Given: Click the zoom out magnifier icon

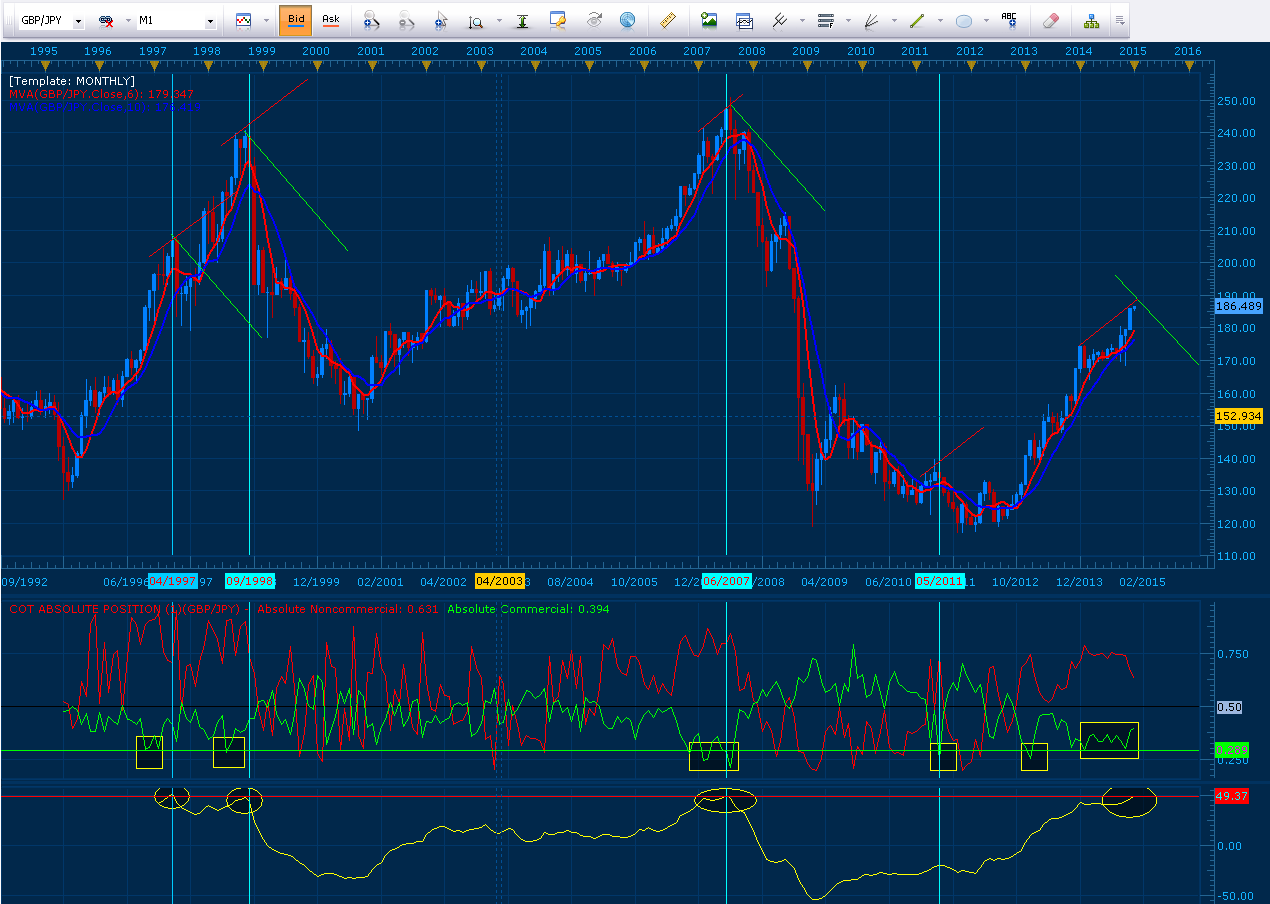Looking at the screenshot, I should (406, 20).
